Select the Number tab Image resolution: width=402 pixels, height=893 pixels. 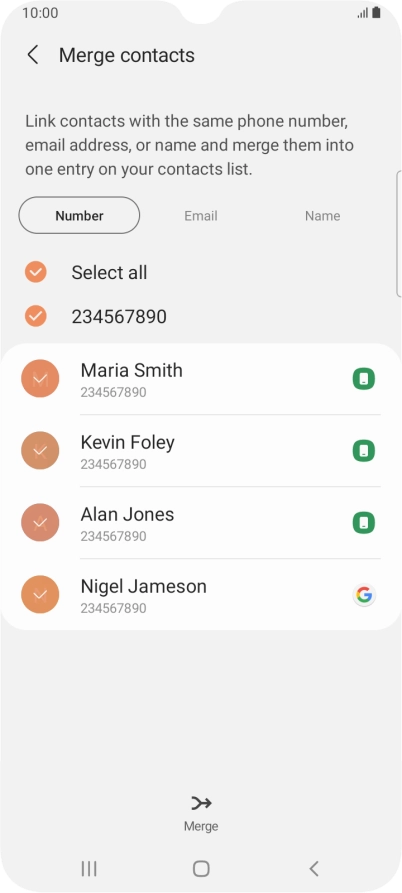pyautogui.click(x=79, y=215)
